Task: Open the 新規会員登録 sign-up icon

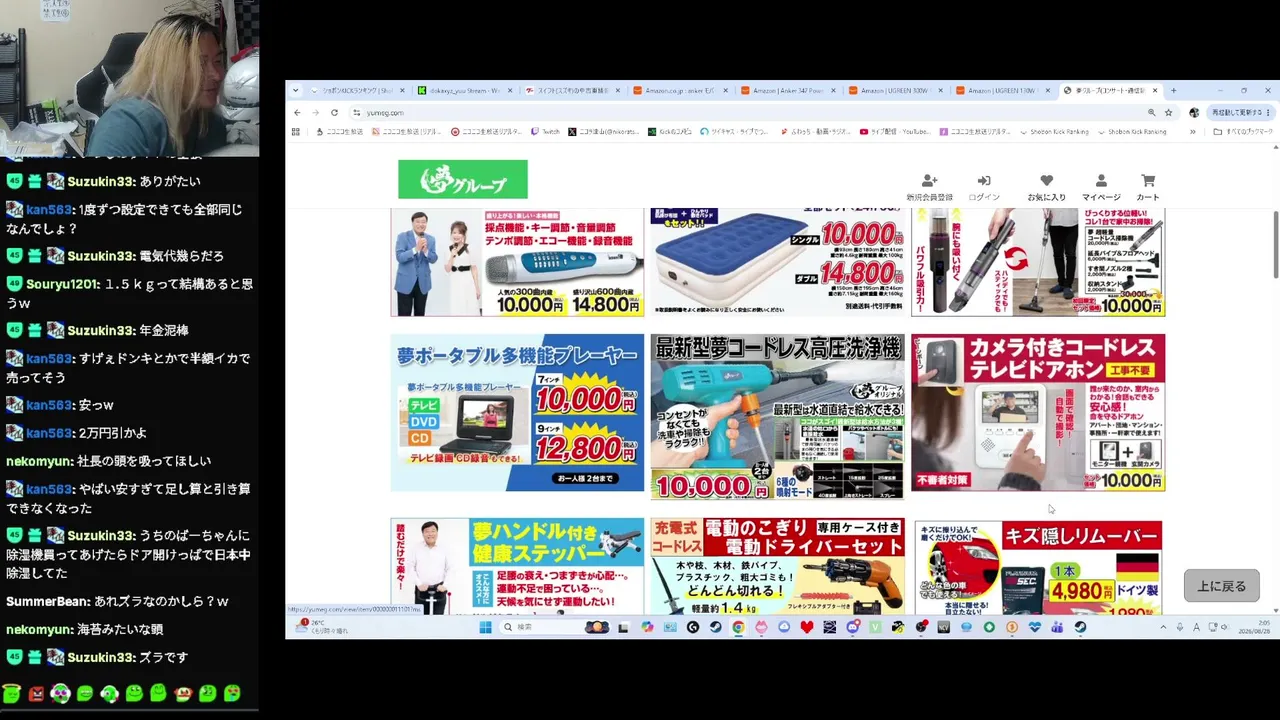Action: tap(929, 186)
